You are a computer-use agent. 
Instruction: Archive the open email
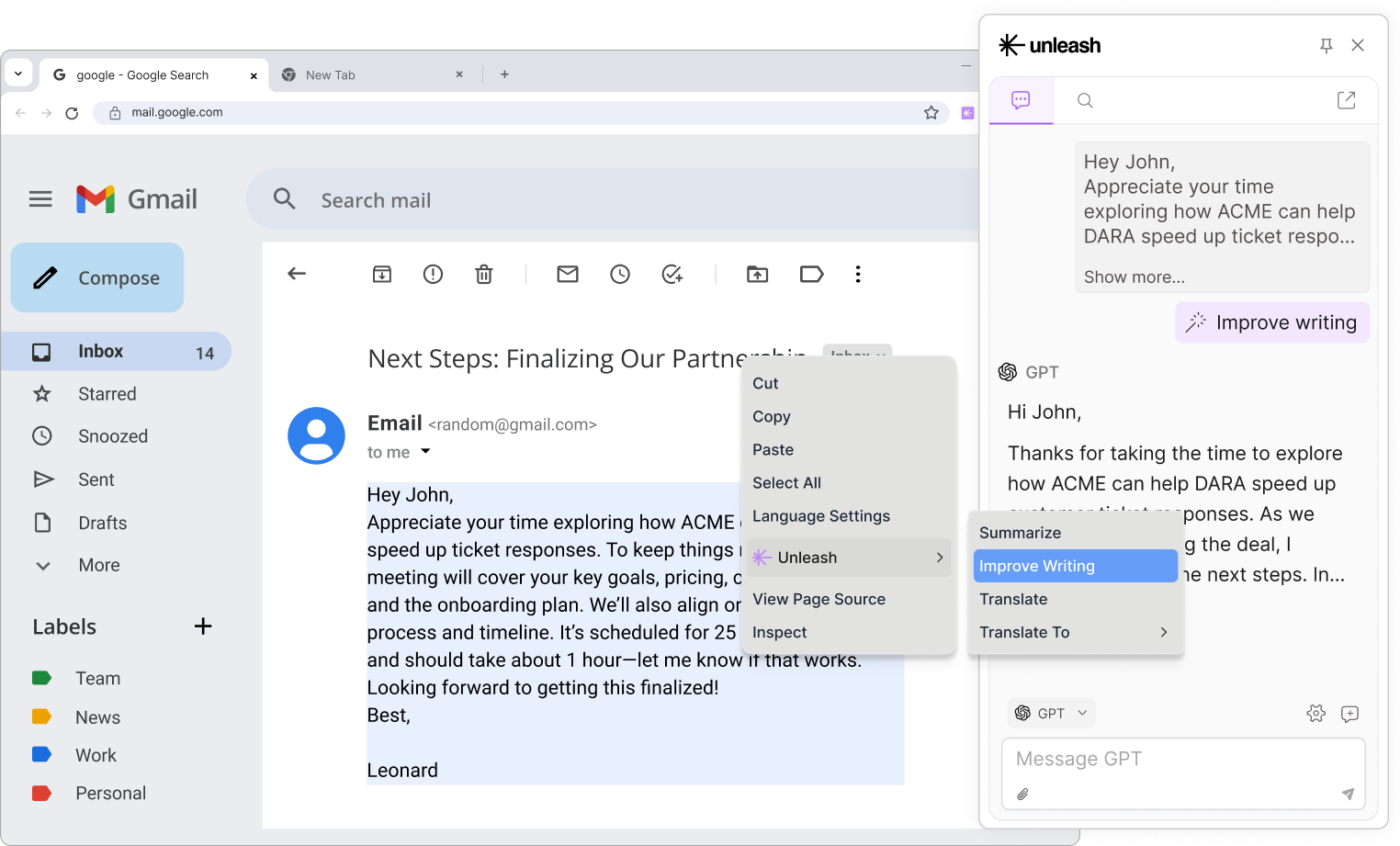382,274
